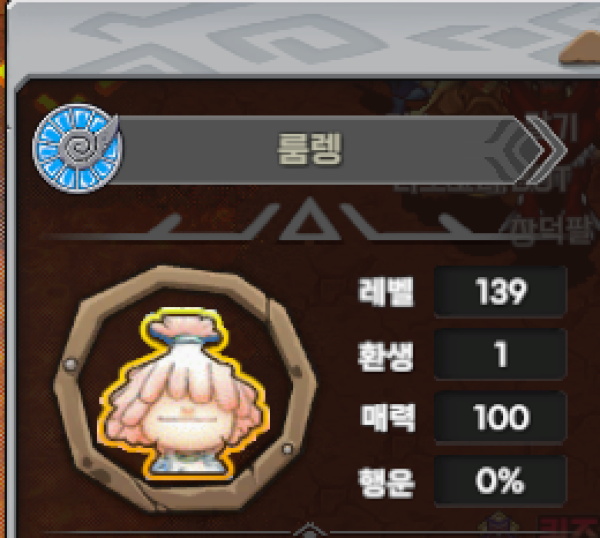Click the 매력 stat label
This screenshot has height=538, width=600.
coord(387,417)
